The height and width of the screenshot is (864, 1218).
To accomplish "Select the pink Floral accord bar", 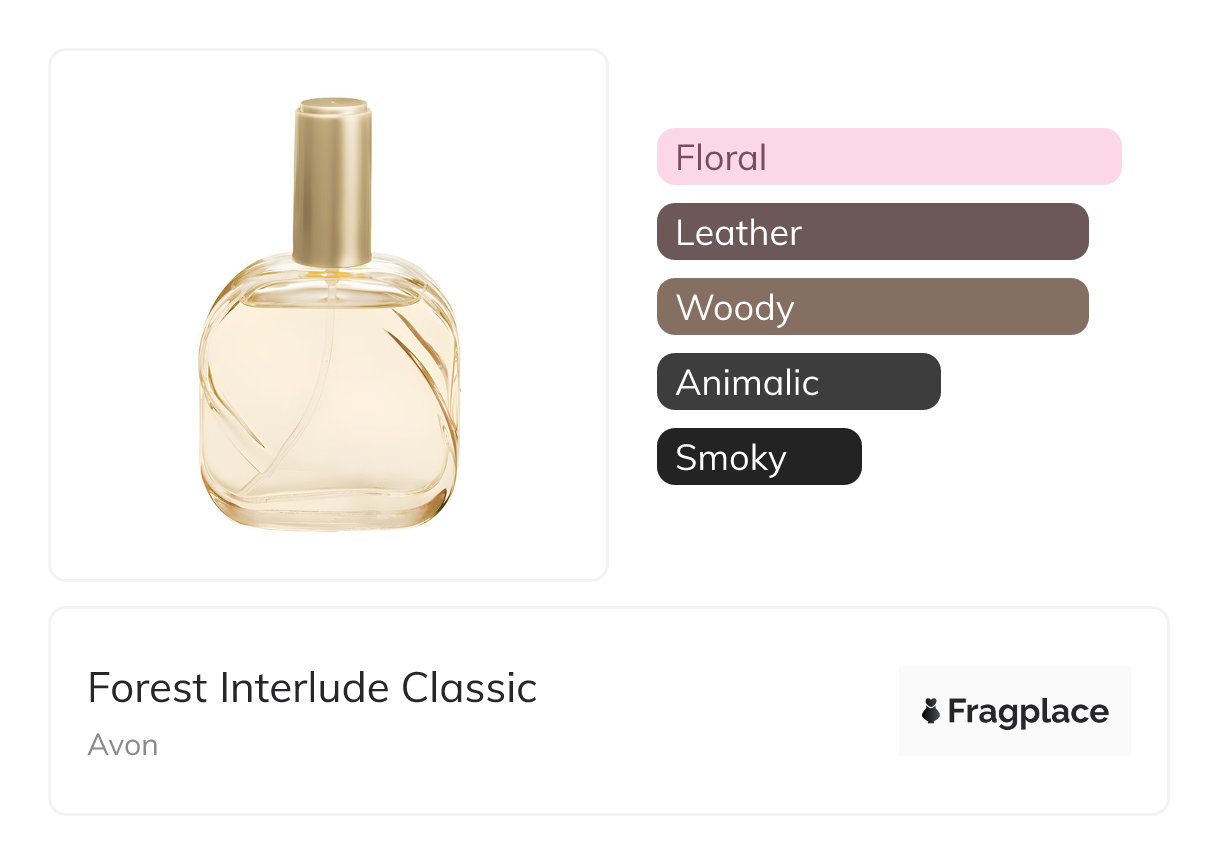I will (x=888, y=157).
